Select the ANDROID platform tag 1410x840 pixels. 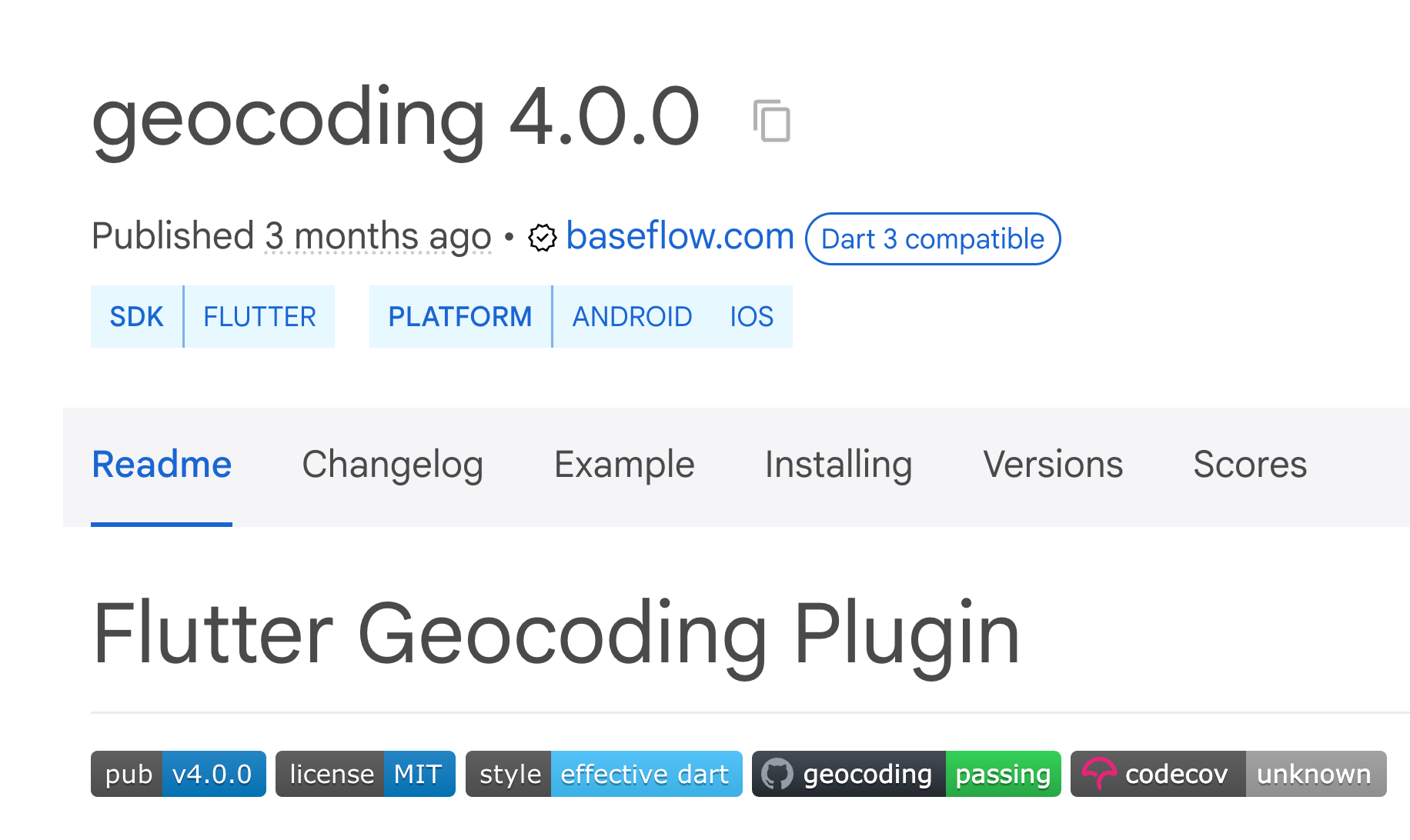pos(632,317)
